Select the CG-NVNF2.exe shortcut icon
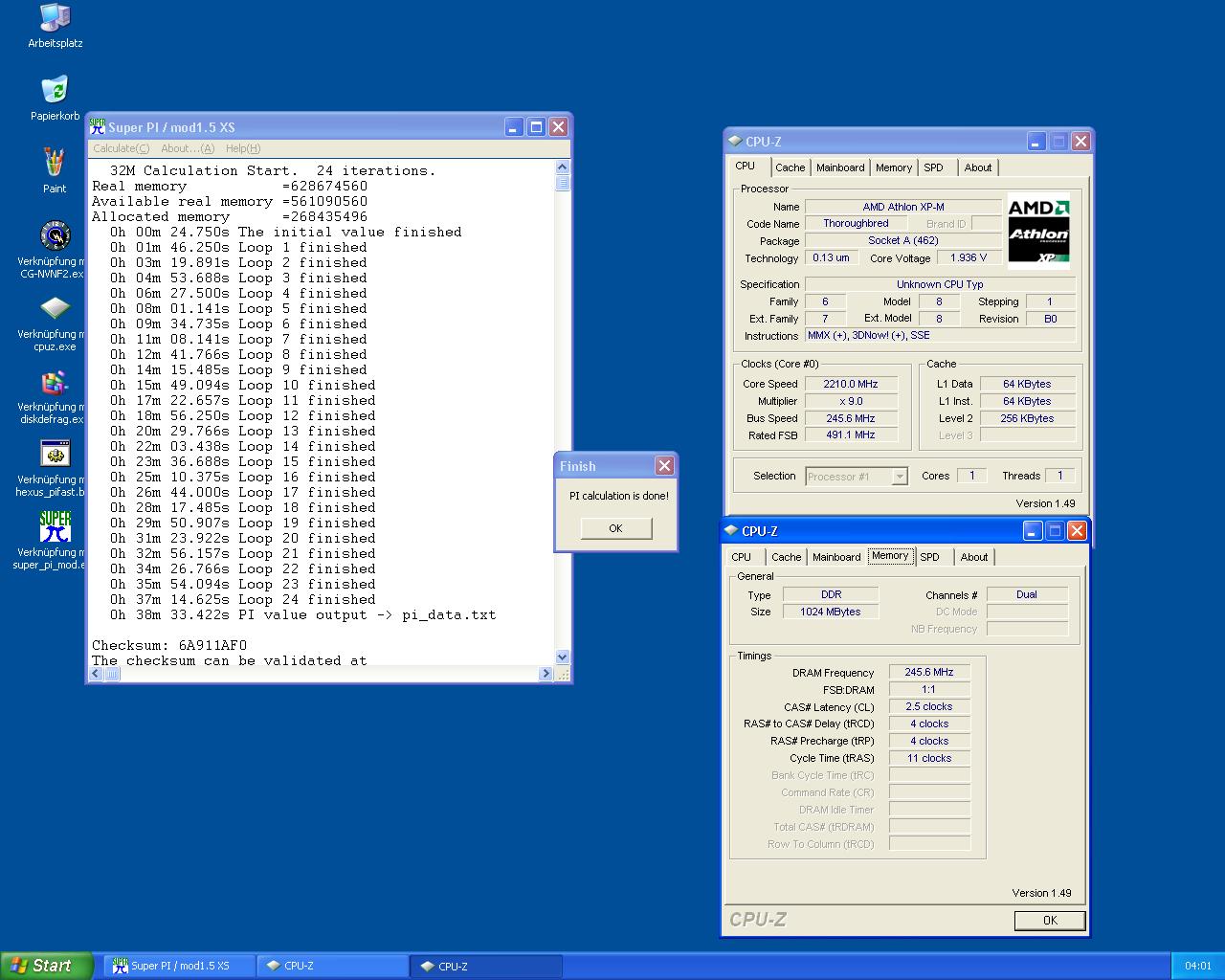Image resolution: width=1225 pixels, height=980 pixels. 55,250
